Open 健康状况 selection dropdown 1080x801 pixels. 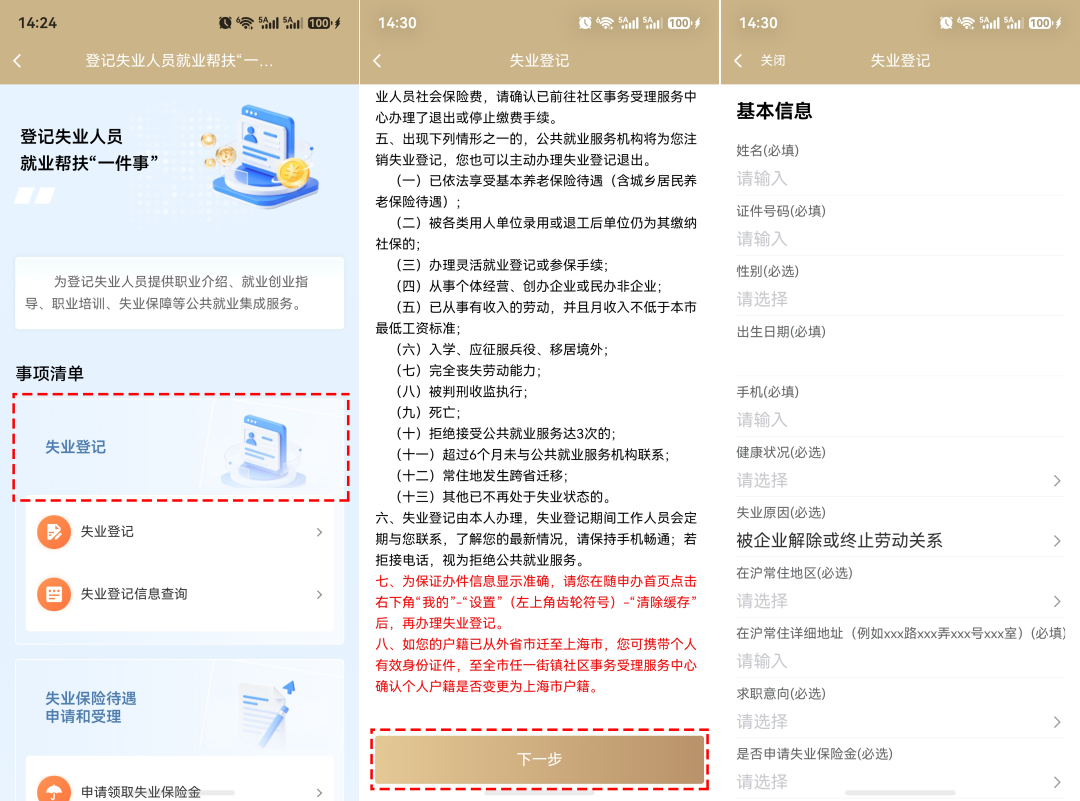pos(900,481)
